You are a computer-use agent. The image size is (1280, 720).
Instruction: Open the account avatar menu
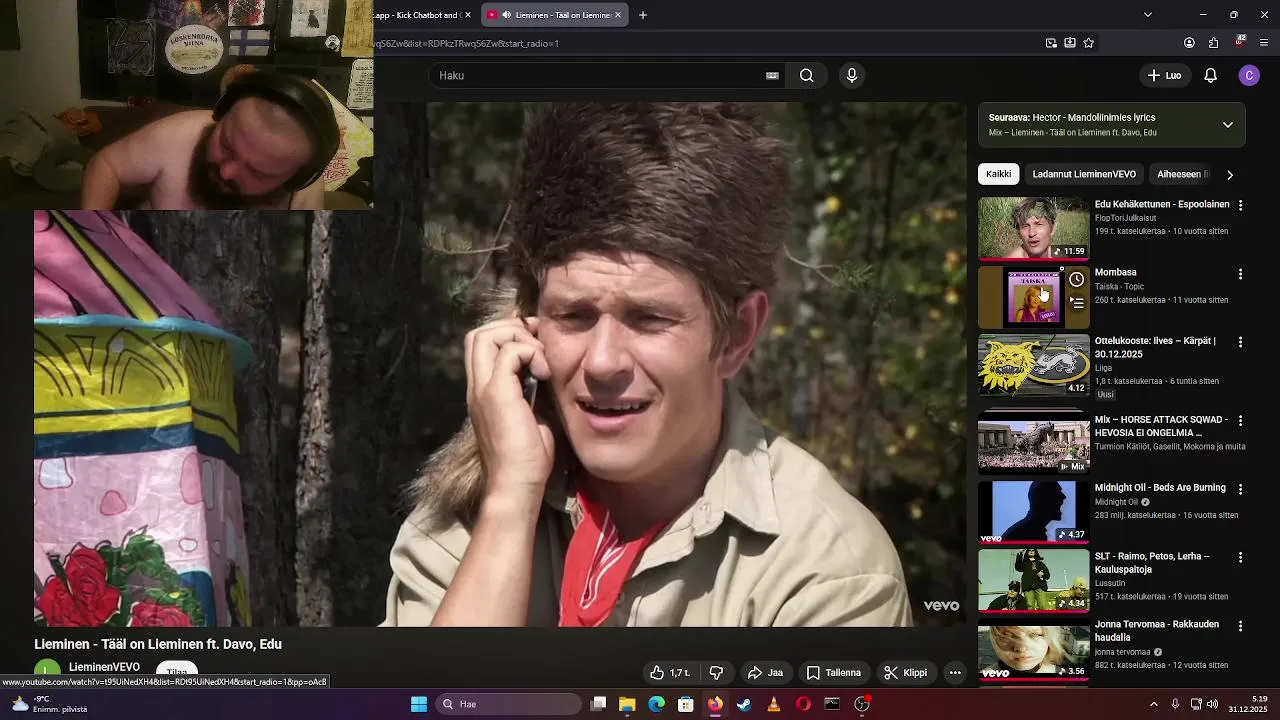click(x=1249, y=75)
